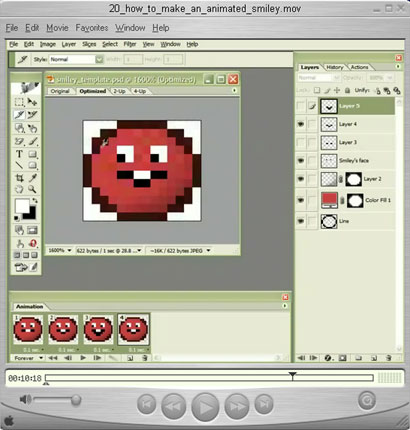Open the Forever looping options dropdown
410x430 pixels.
pyautogui.click(x=41, y=358)
